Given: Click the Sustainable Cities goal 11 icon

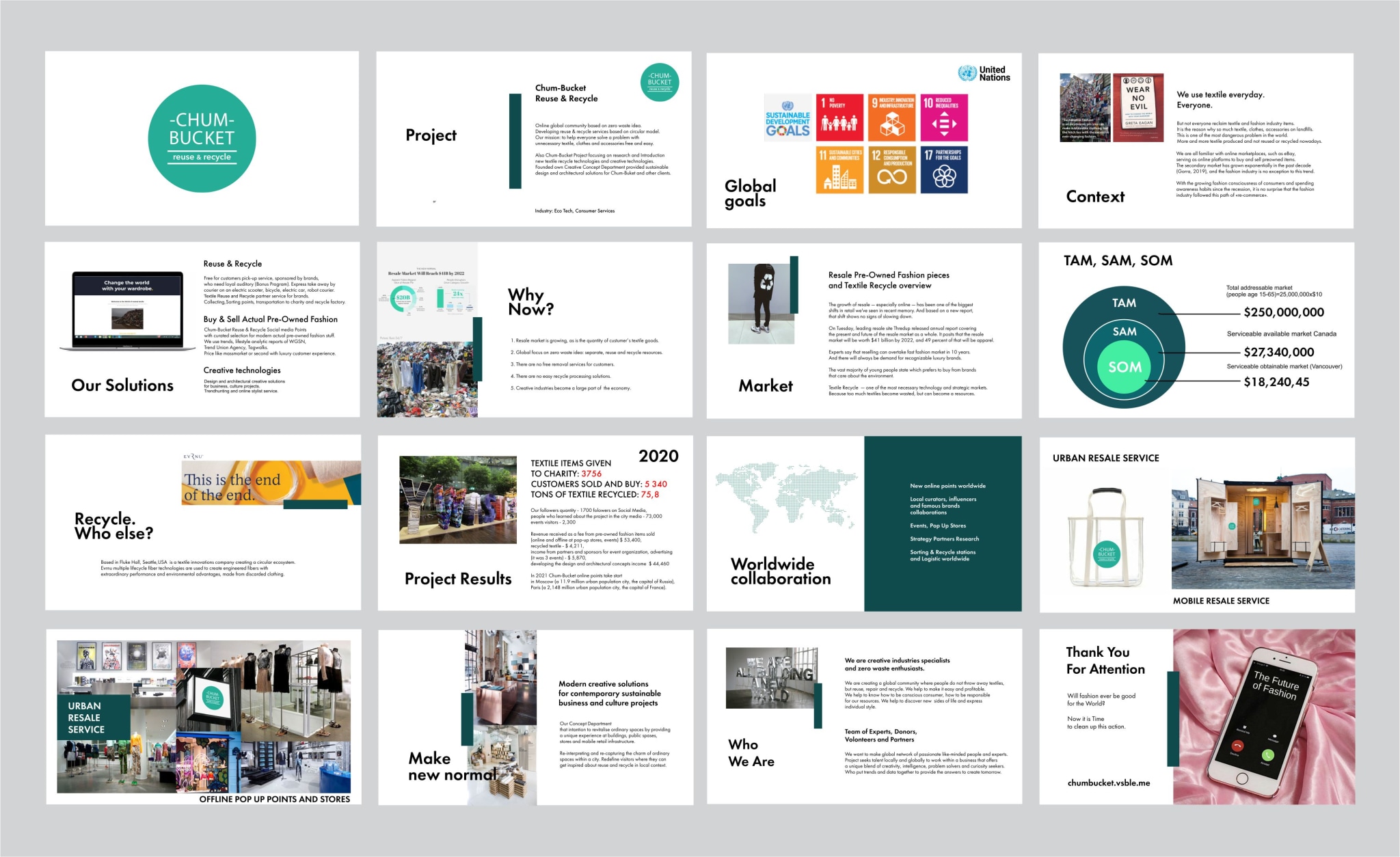Looking at the screenshot, I should pyautogui.click(x=839, y=169).
